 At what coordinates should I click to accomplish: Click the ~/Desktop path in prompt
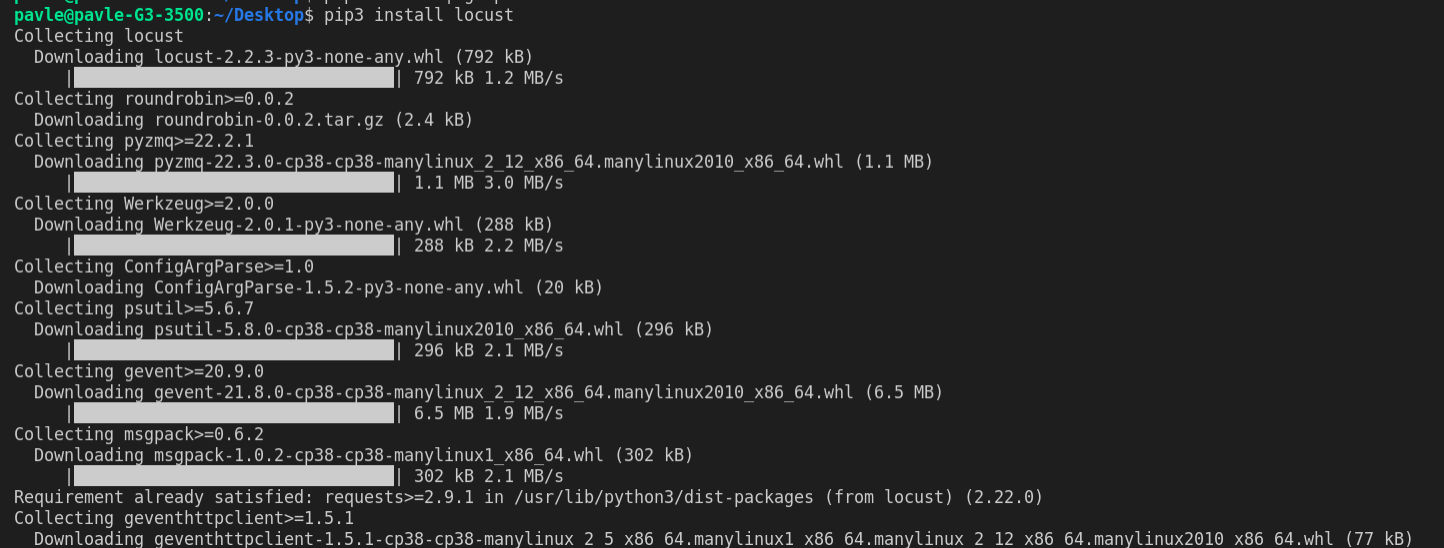click(259, 15)
